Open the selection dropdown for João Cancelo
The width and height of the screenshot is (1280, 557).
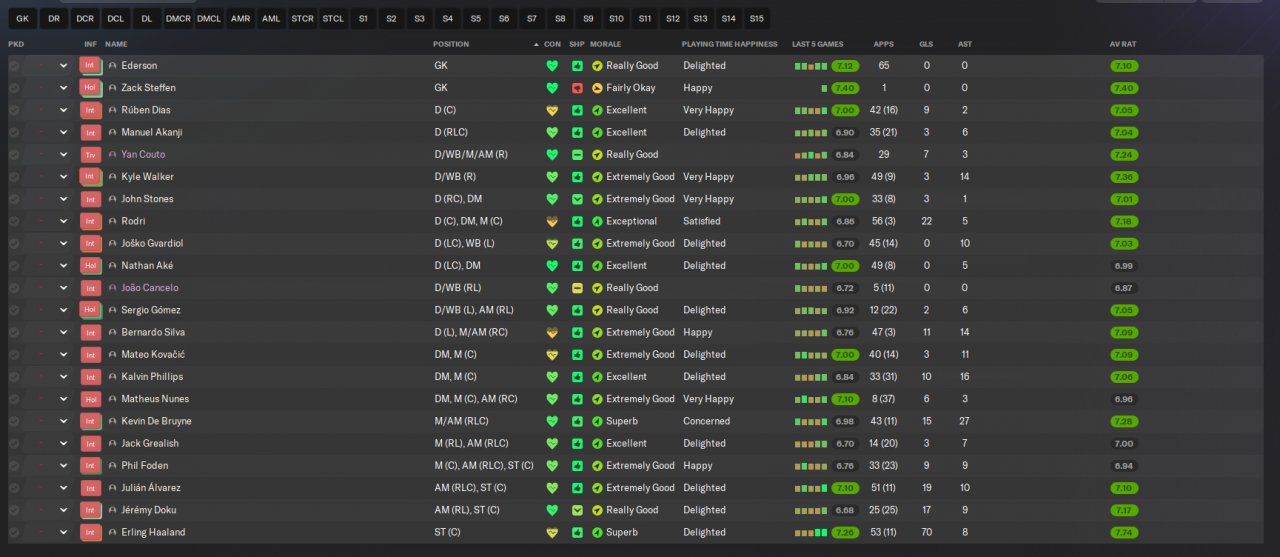pos(63,288)
